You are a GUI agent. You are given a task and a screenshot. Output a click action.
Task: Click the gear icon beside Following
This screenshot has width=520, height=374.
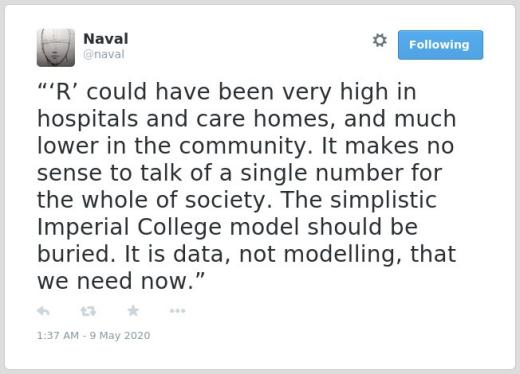coord(380,40)
